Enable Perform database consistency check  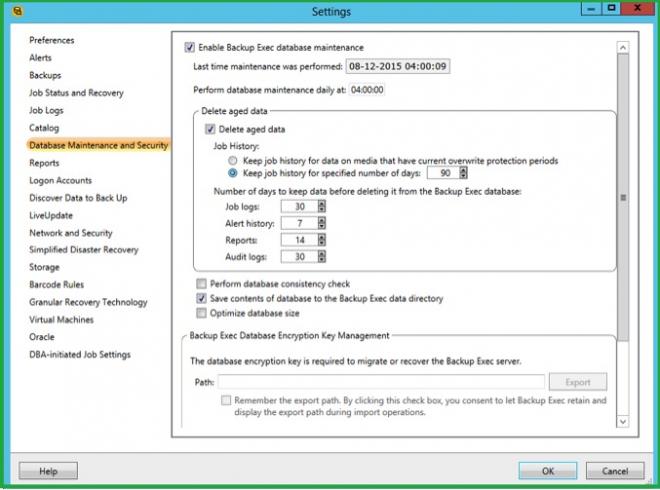pyautogui.click(x=201, y=284)
